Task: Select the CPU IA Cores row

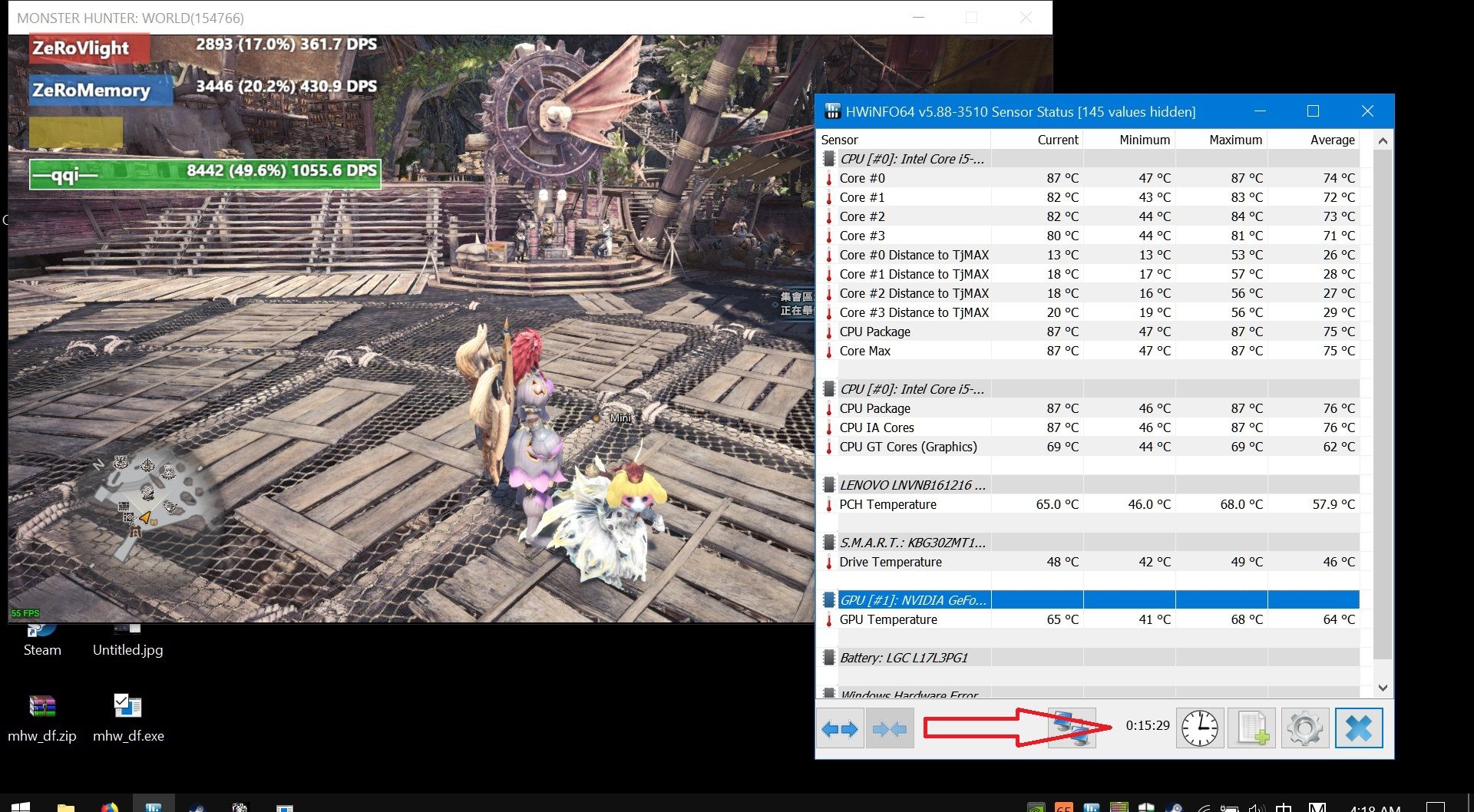Action: click(x=1089, y=427)
